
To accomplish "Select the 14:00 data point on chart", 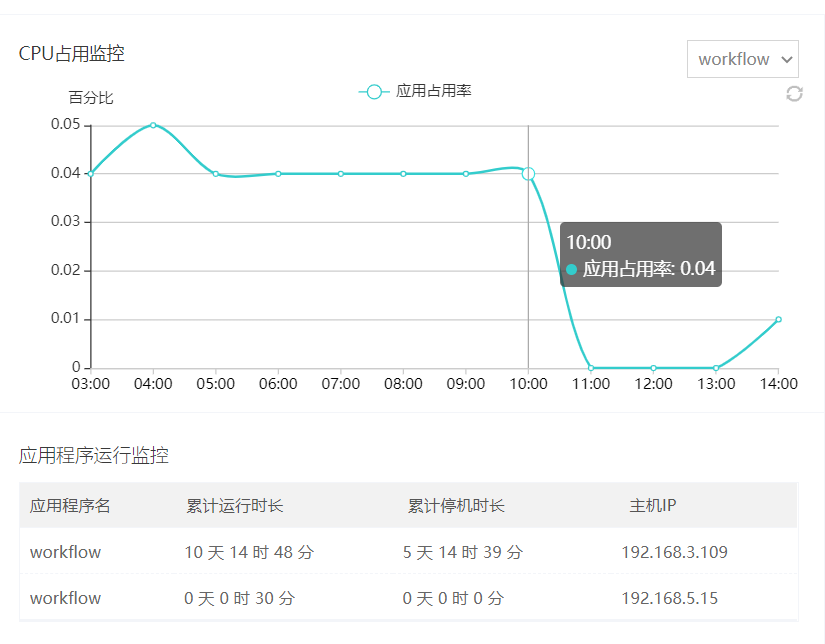I will coord(778,319).
